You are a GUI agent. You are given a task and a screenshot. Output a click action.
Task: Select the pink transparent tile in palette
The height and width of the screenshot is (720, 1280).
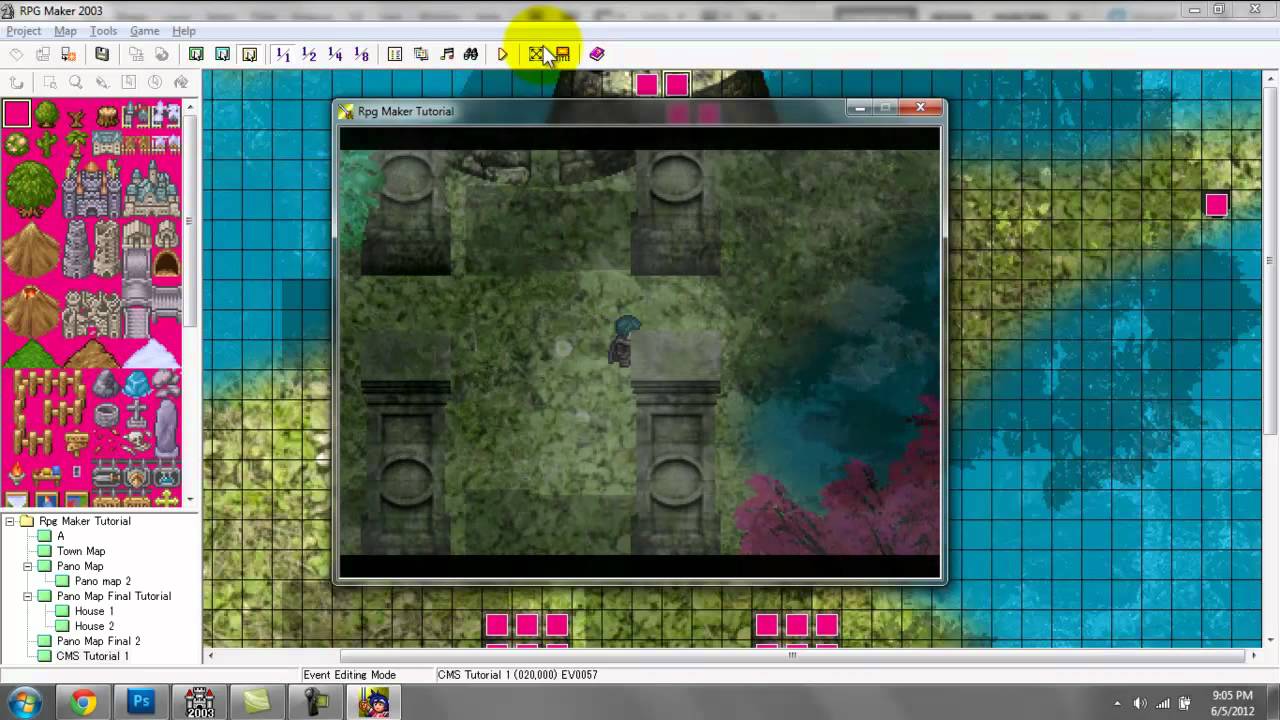(16, 114)
